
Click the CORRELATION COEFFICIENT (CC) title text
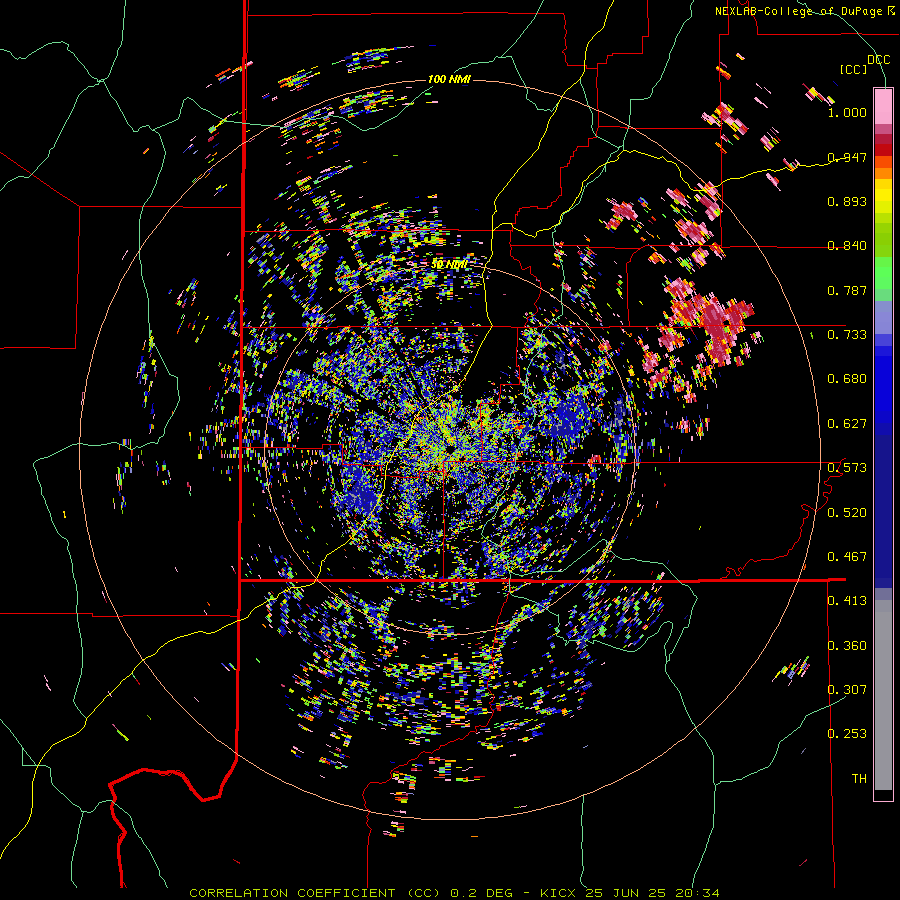(315, 893)
